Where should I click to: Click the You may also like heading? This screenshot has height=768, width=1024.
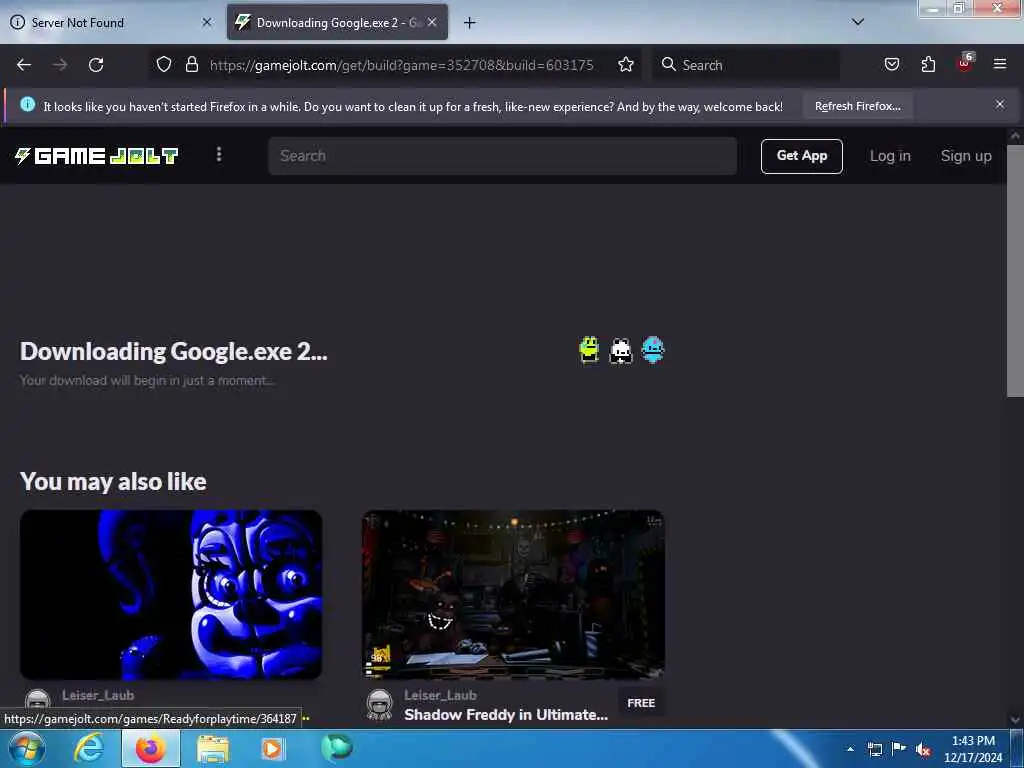(113, 481)
